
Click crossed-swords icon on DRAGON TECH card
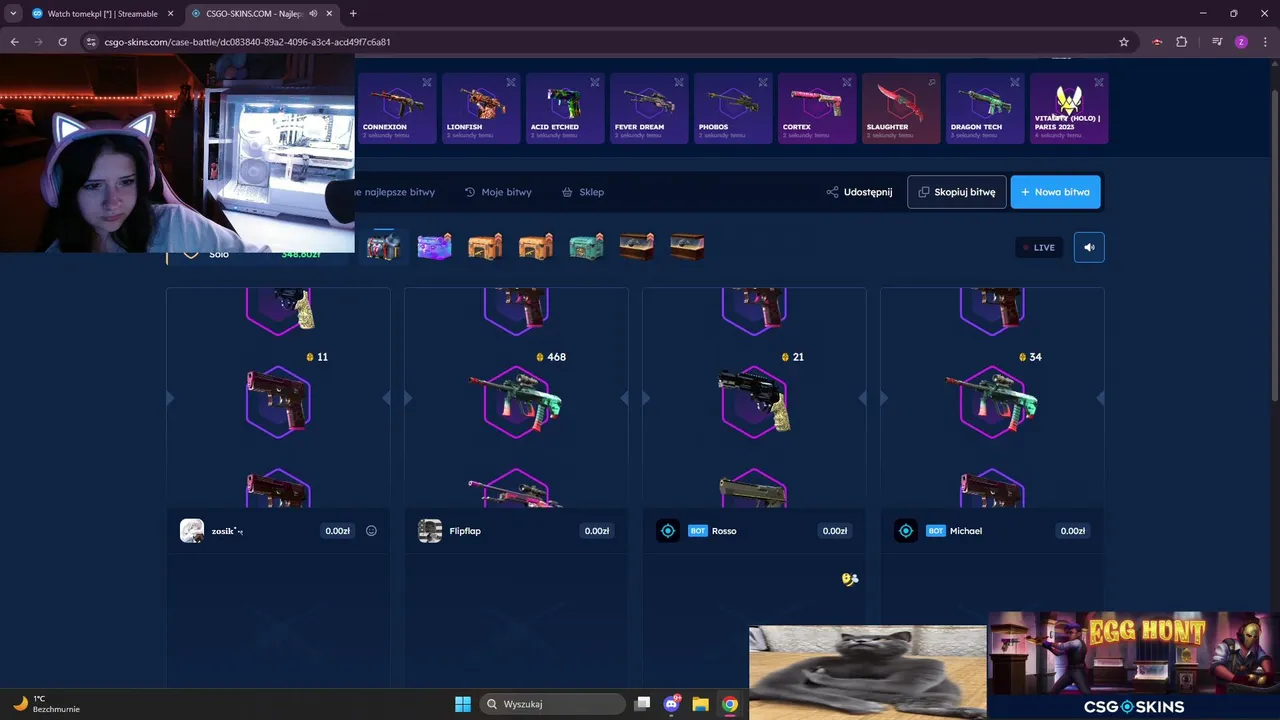point(1015,82)
